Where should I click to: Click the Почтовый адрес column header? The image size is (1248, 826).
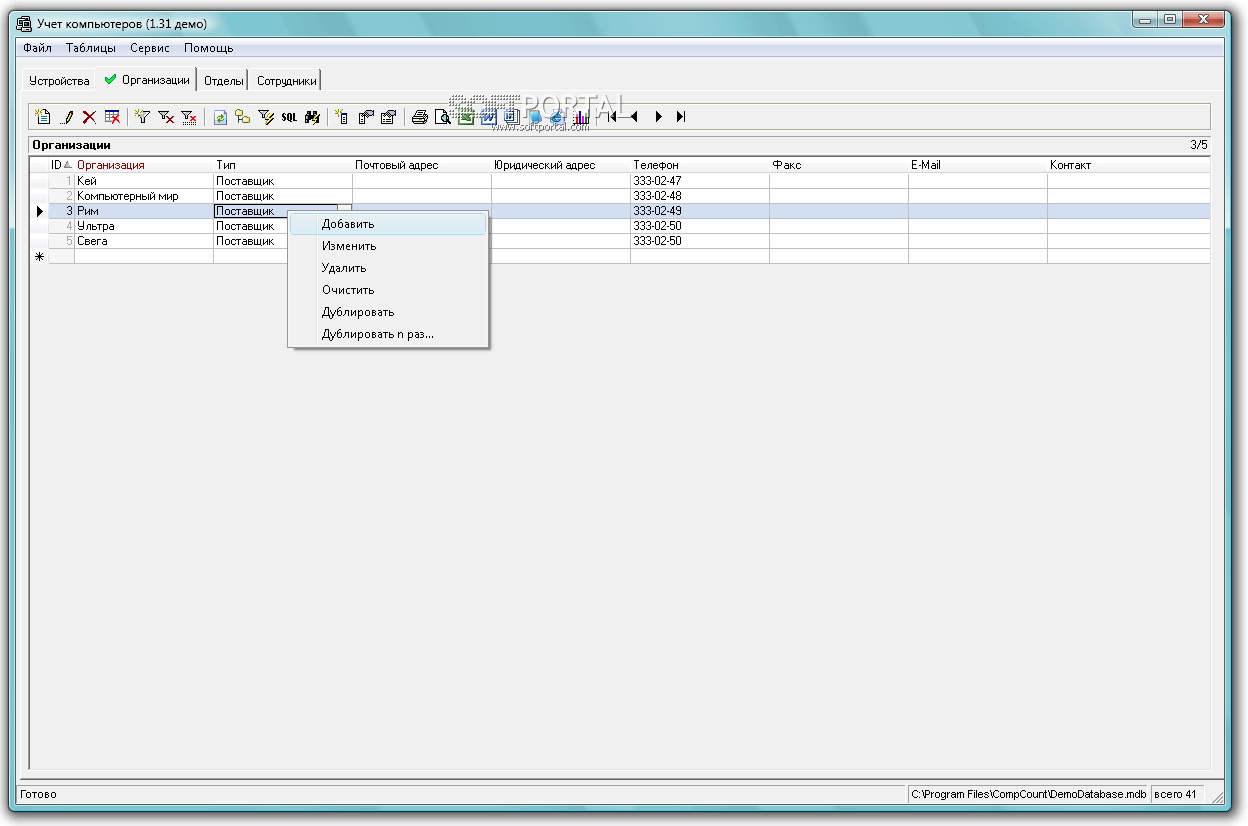tap(422, 165)
